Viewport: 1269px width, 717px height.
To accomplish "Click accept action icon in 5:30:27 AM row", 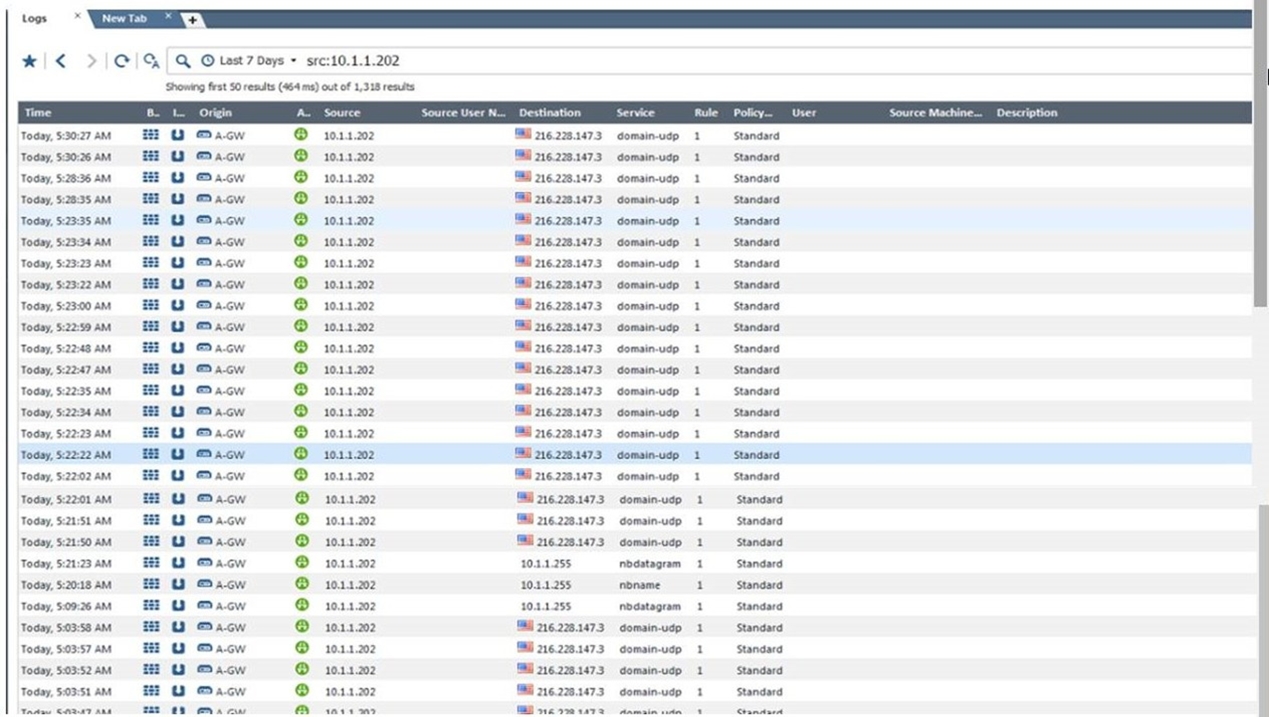I will tap(301, 134).
